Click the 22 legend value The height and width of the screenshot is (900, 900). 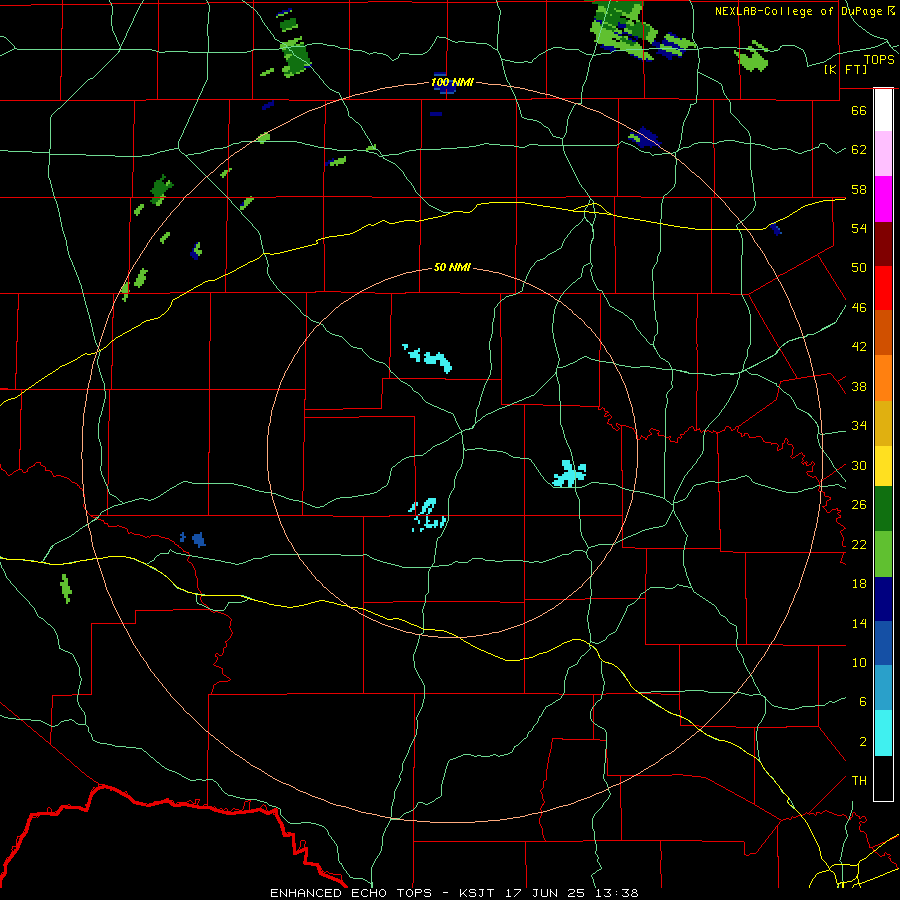pyautogui.click(x=859, y=544)
